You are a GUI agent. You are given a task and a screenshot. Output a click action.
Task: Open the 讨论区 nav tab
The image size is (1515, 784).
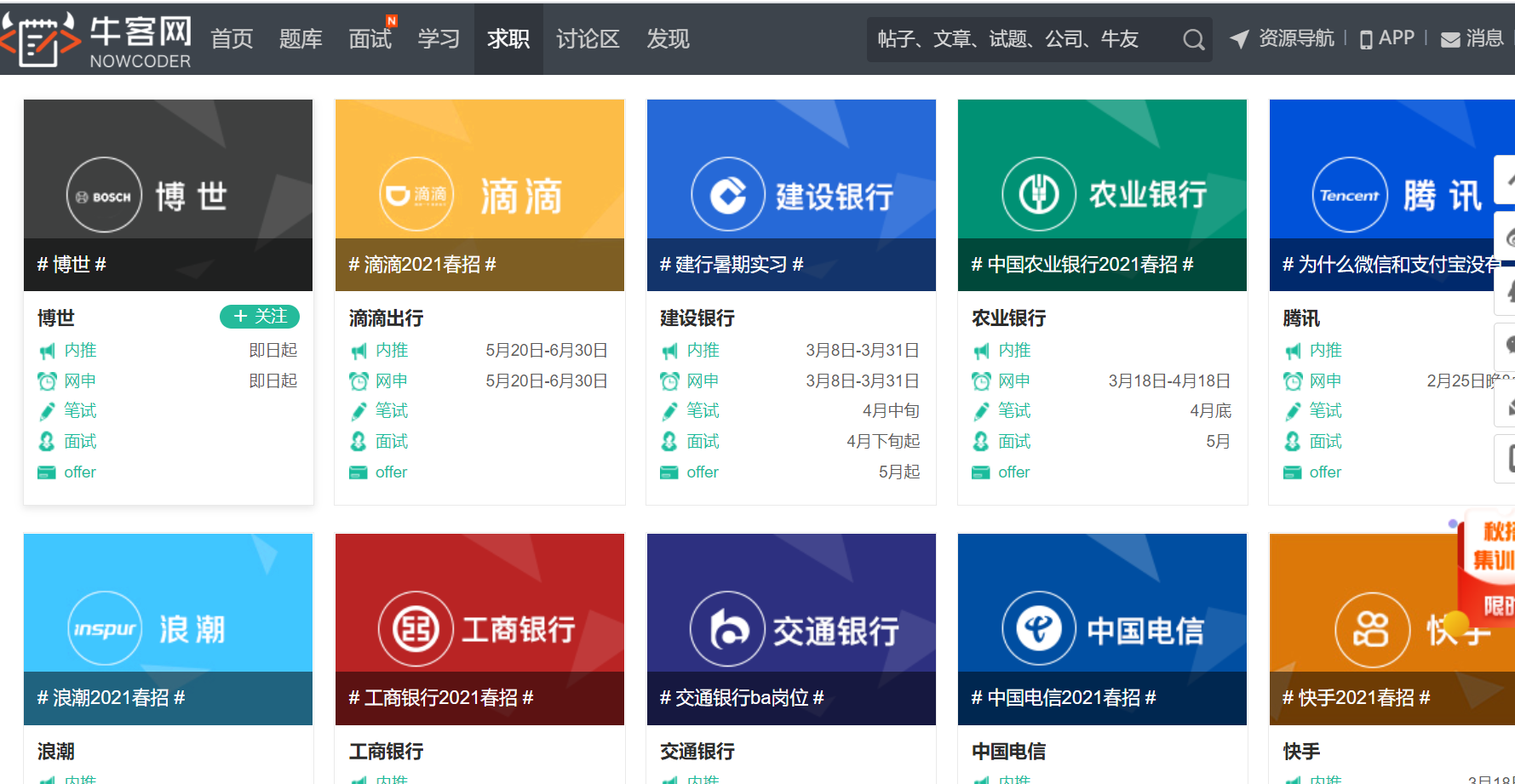(588, 39)
